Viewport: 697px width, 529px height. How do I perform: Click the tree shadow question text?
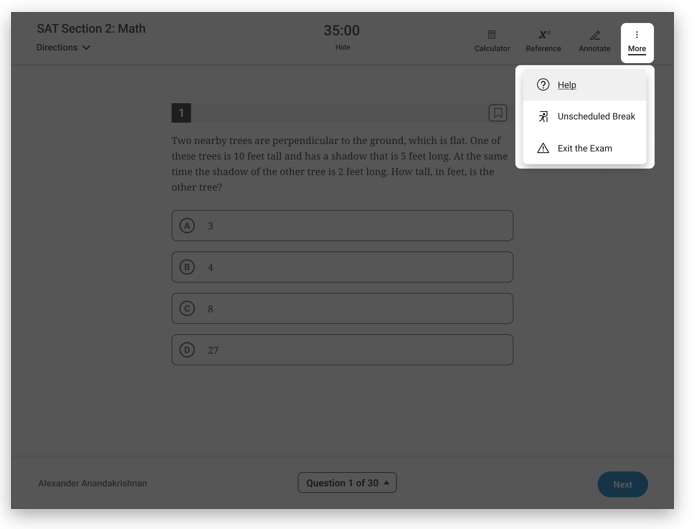click(340, 164)
